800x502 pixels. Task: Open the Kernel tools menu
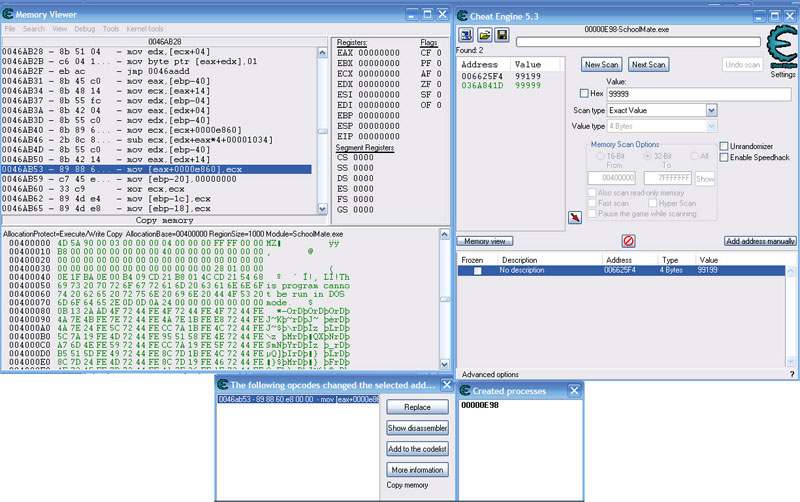(x=145, y=29)
